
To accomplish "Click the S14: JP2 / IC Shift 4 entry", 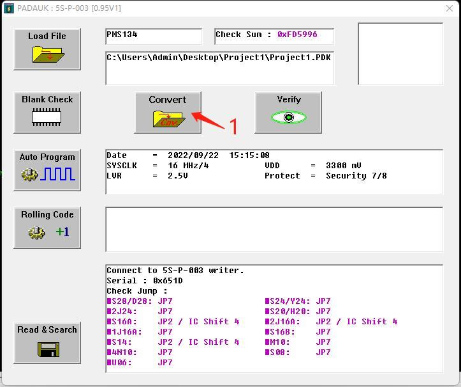I will click(x=173, y=342).
